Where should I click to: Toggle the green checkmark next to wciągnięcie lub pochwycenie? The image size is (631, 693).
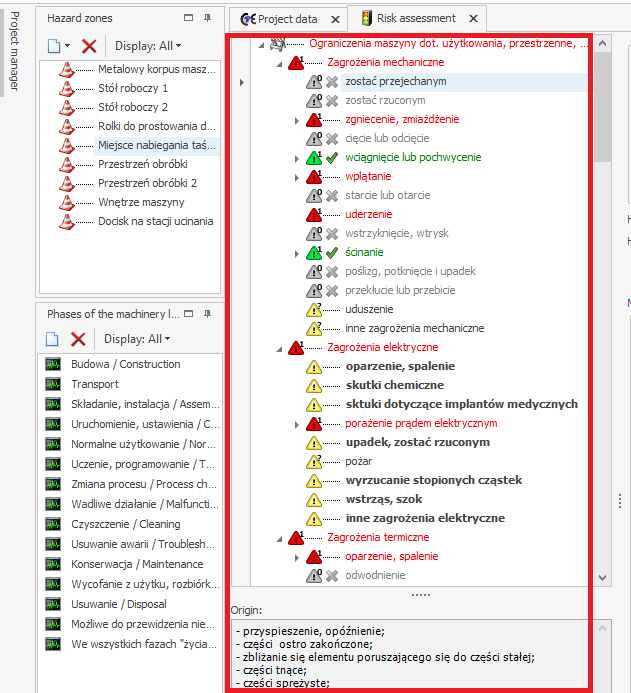pos(332,158)
